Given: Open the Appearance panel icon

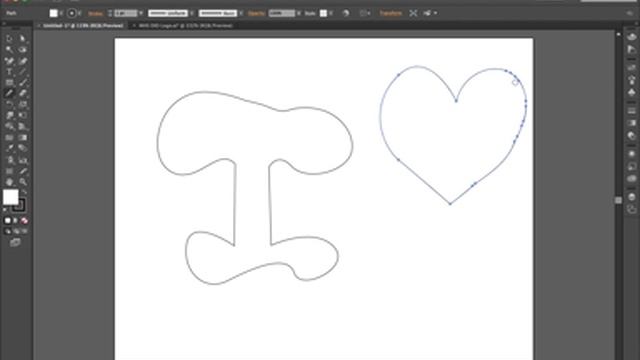Looking at the screenshot, I should coord(632,154).
